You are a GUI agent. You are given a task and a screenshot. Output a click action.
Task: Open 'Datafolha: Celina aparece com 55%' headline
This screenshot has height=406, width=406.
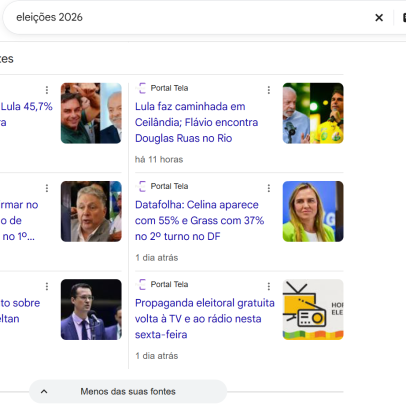click(x=199, y=220)
